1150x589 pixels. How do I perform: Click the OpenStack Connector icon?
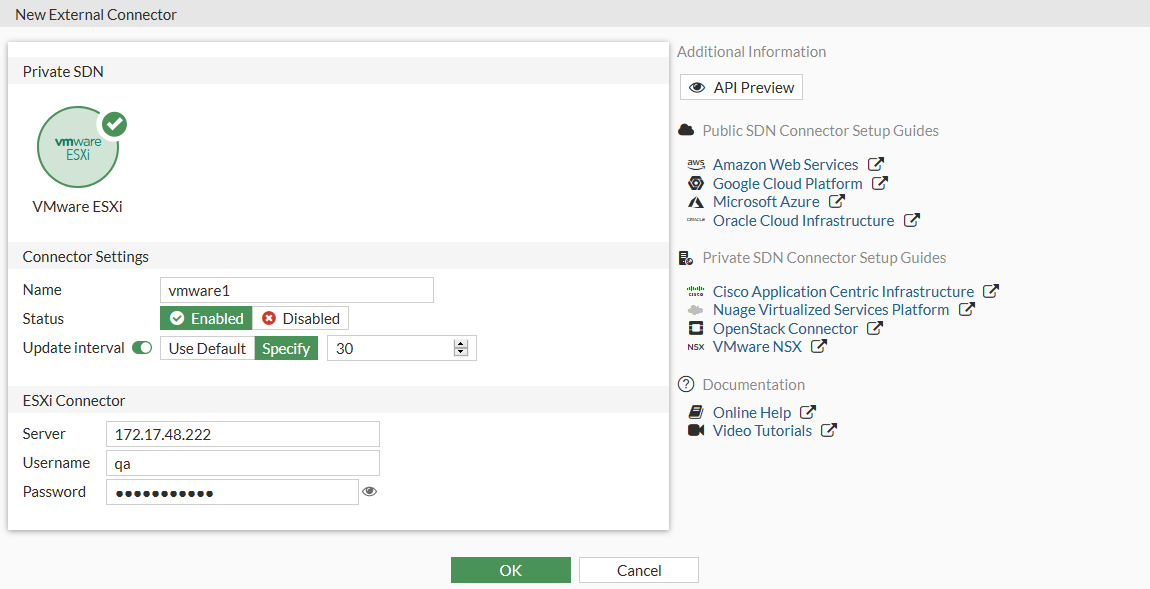pyautogui.click(x=696, y=329)
